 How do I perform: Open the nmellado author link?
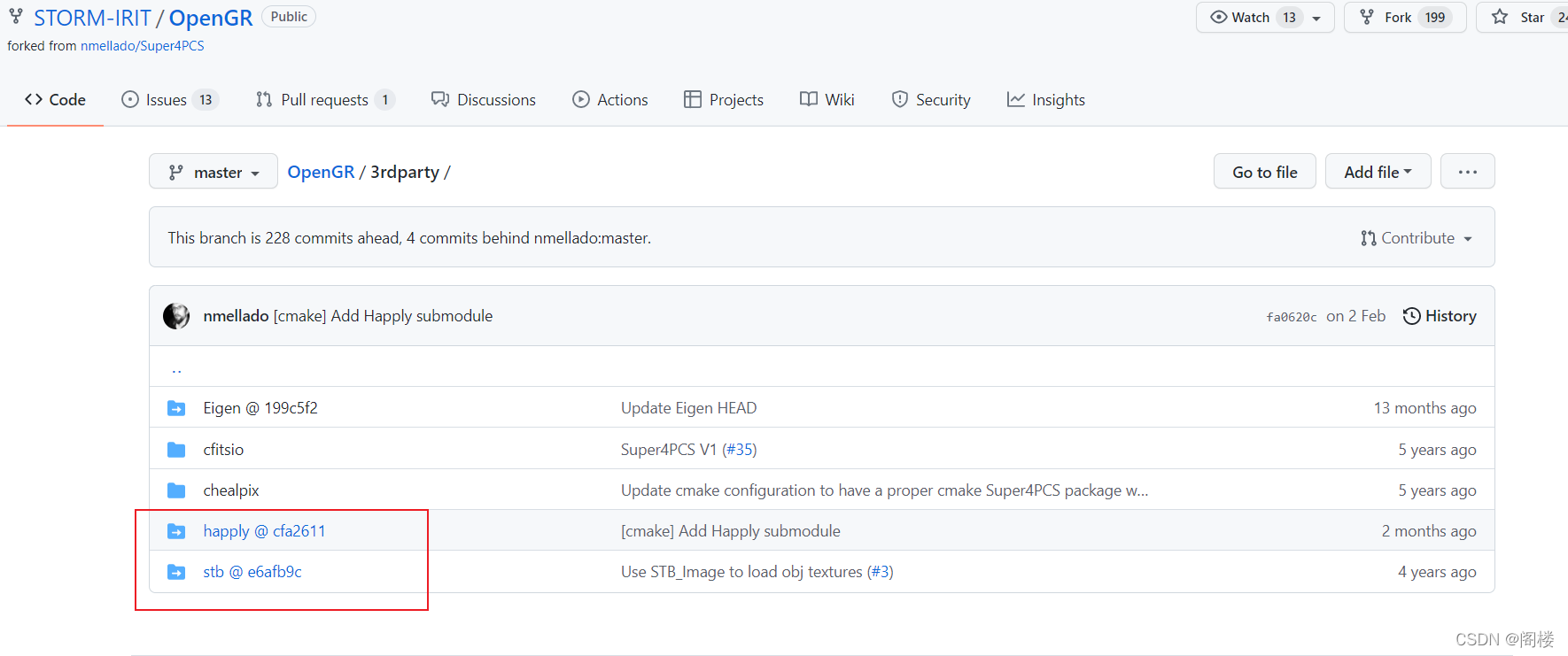(236, 316)
